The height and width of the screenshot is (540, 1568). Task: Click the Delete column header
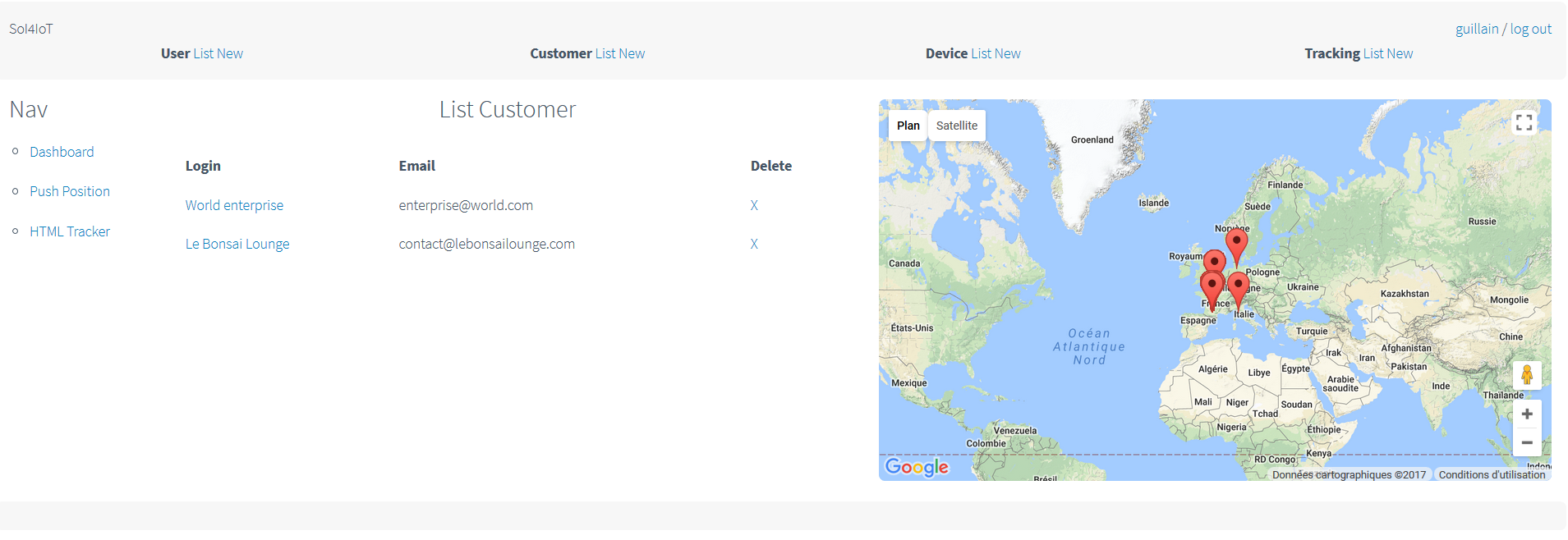point(771,166)
